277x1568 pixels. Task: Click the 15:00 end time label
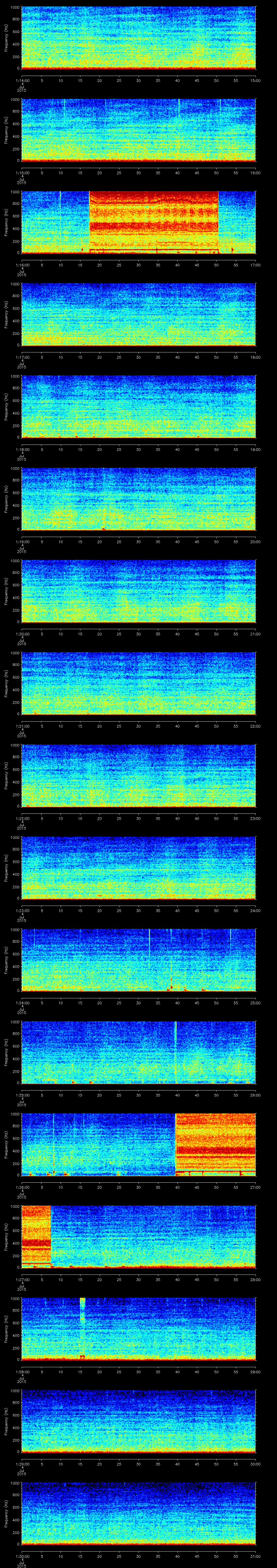256,80
